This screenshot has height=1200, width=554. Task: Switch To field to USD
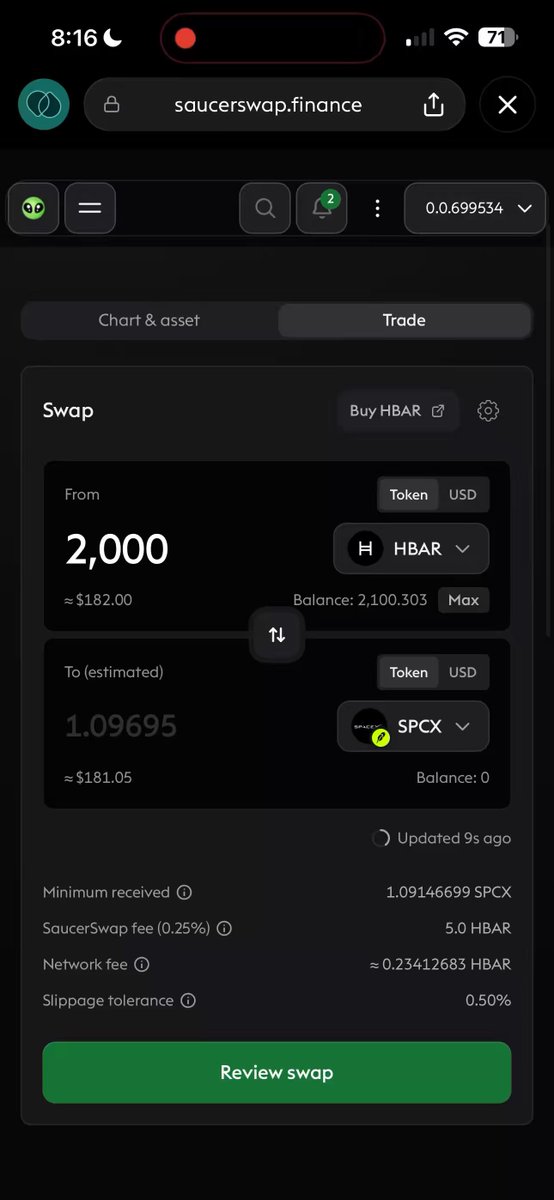[462, 672]
